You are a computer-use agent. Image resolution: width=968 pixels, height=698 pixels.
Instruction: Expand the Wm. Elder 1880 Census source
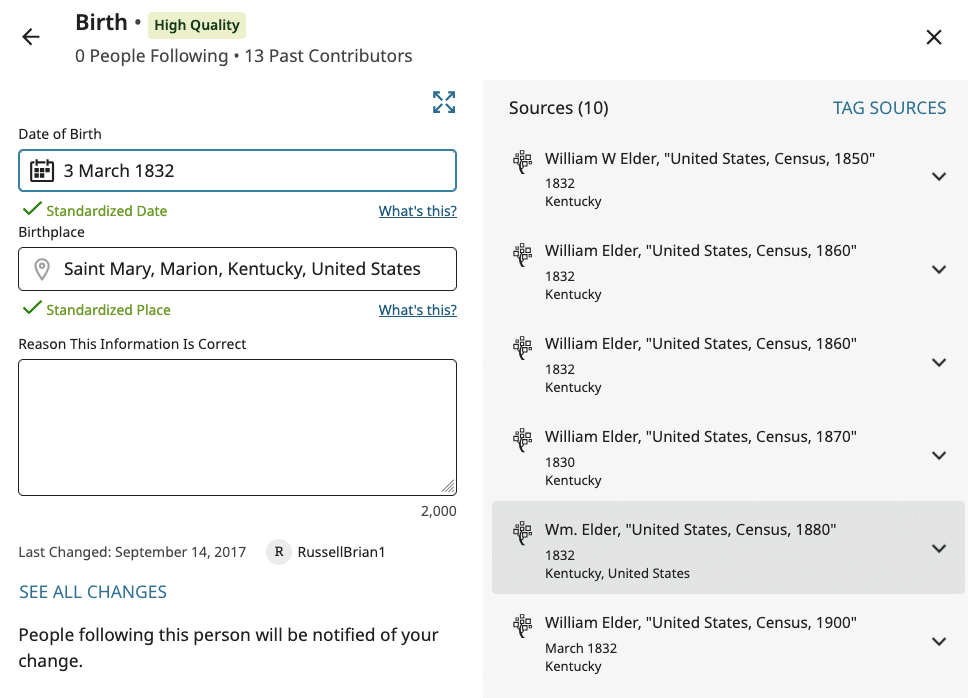click(938, 548)
